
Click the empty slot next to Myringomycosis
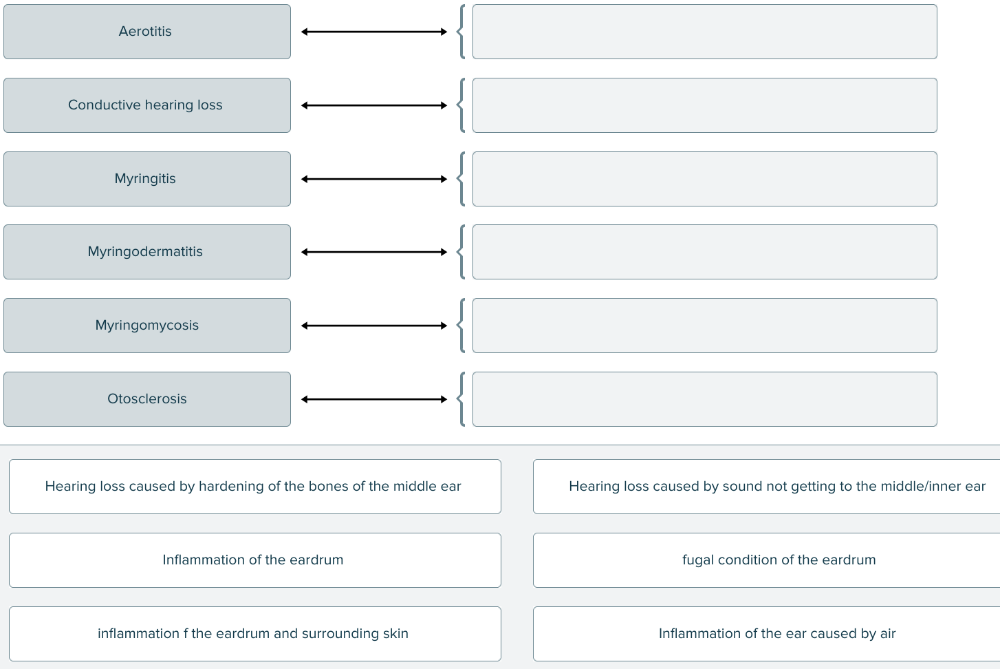point(704,325)
